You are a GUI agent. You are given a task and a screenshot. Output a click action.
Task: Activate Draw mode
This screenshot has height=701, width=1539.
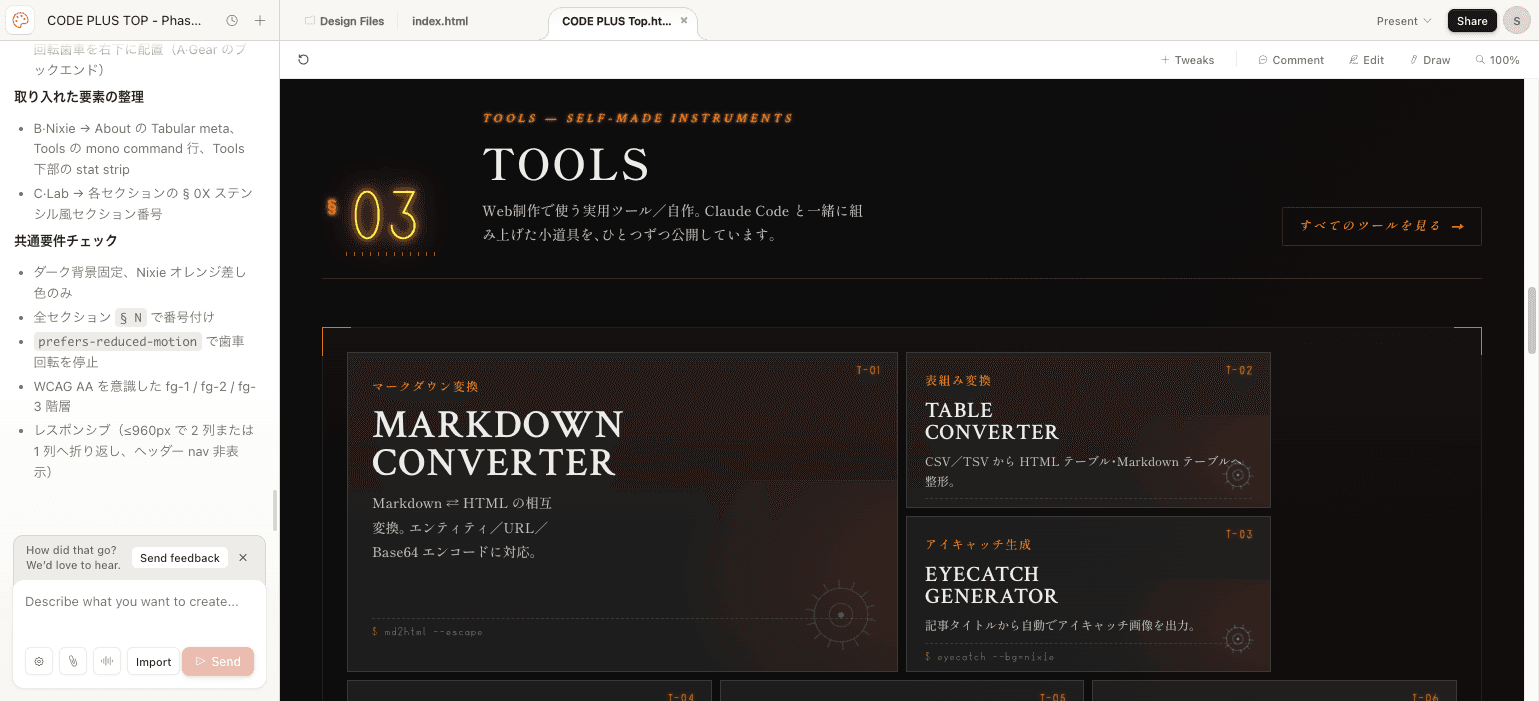[1430, 60]
